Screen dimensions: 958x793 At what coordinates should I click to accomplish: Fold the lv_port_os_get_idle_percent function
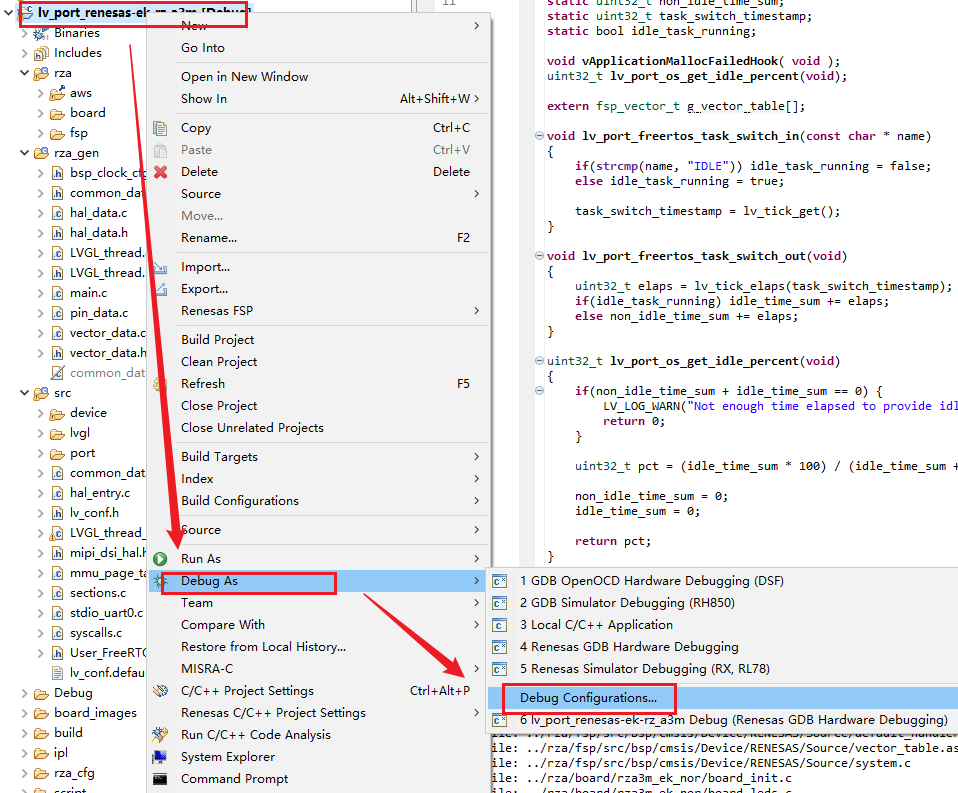(x=540, y=361)
